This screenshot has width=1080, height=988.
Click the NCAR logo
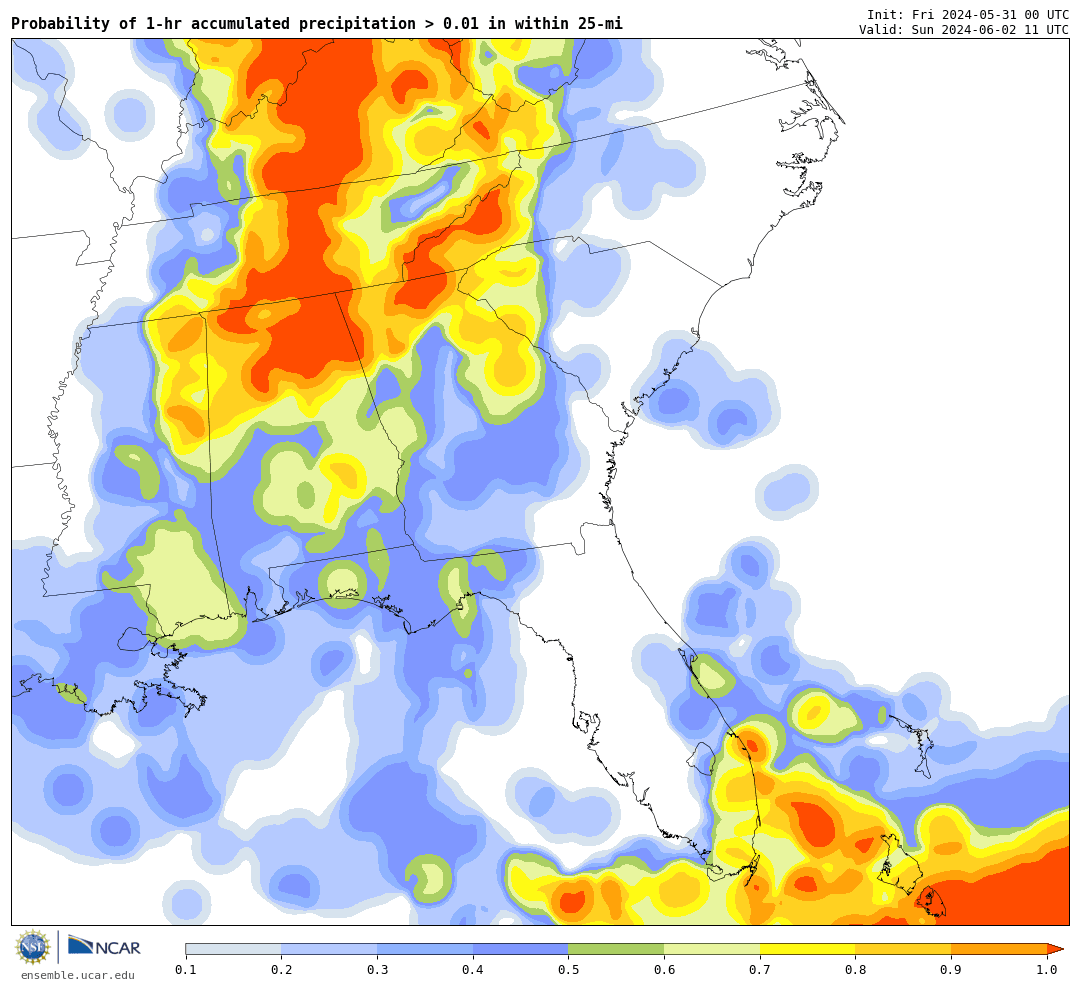click(x=104, y=947)
